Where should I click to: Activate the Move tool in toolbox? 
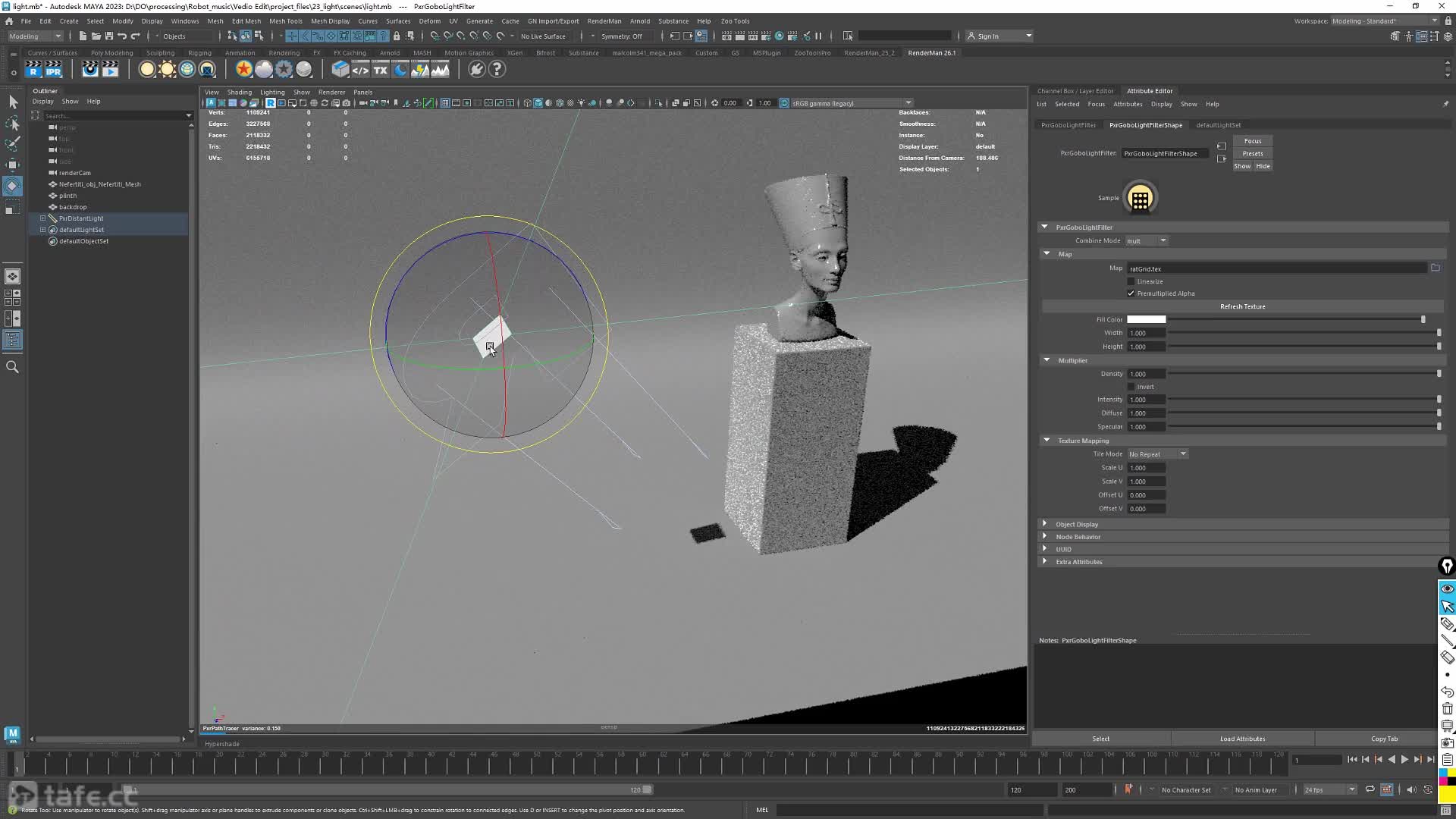[x=12, y=165]
